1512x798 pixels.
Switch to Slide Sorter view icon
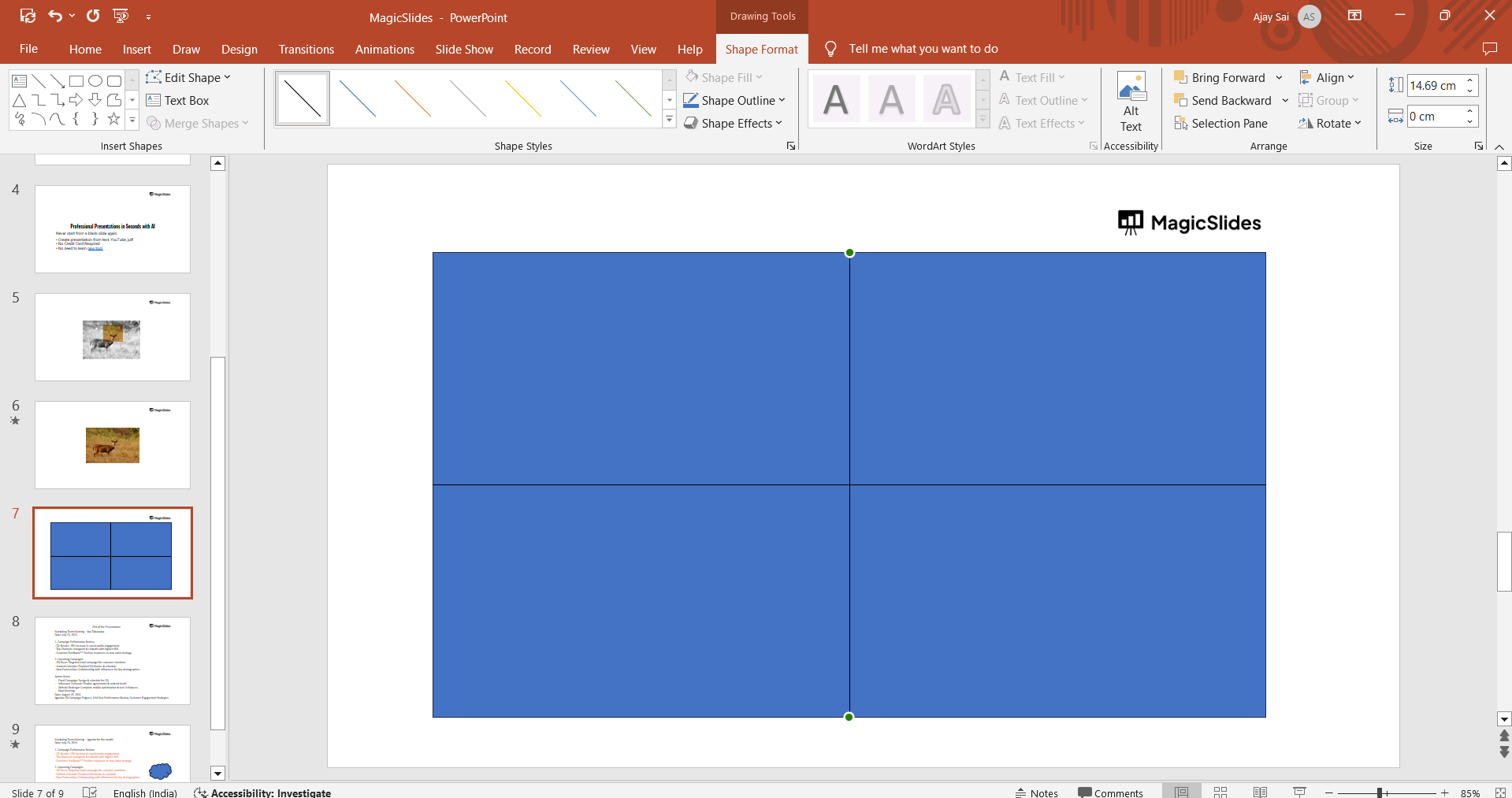(x=1220, y=792)
